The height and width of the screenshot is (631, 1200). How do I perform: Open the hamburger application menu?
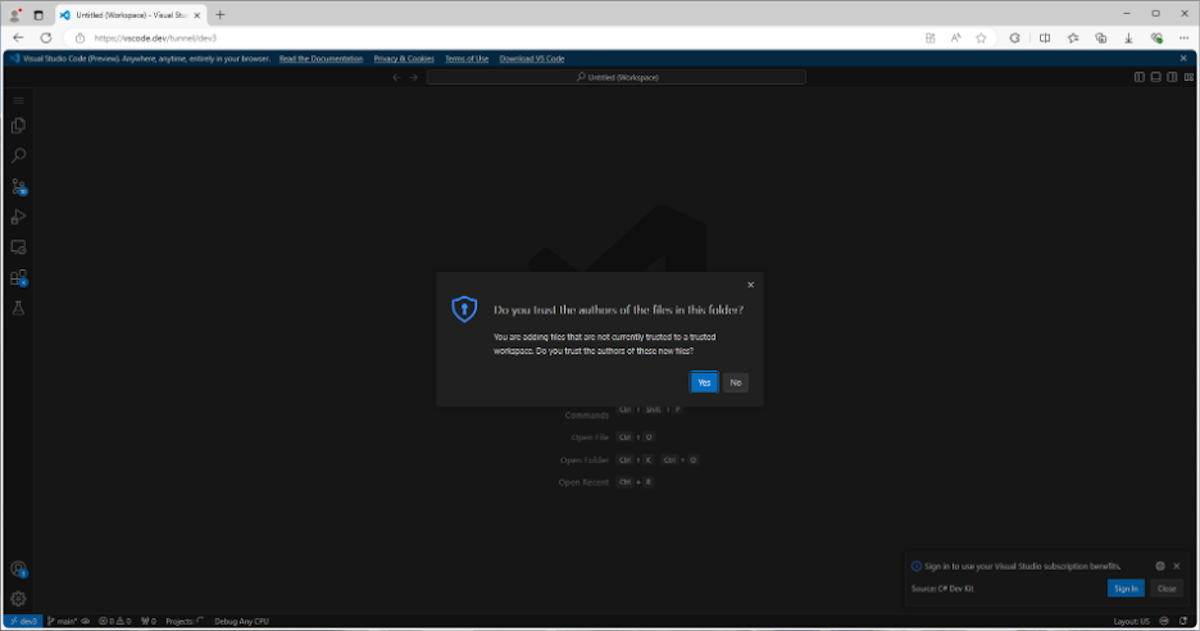coord(18,100)
